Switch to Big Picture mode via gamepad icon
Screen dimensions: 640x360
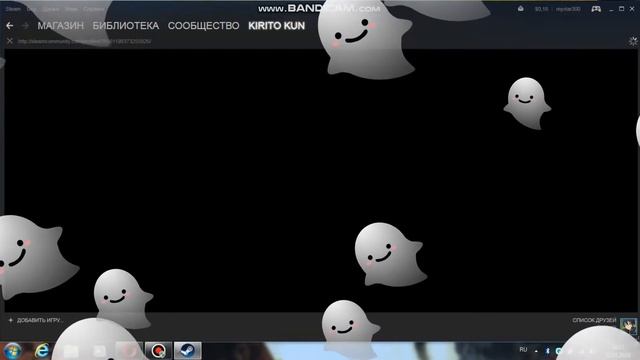pyautogui.click(x=596, y=9)
